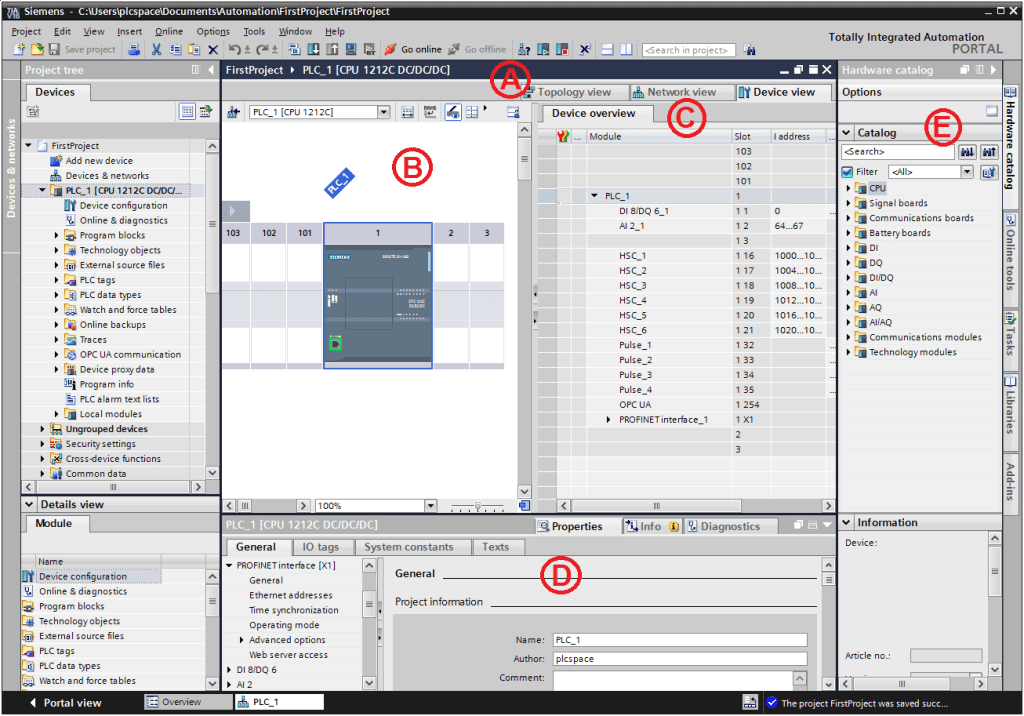Click the Open project folder icon
This screenshot has width=1024, height=716.
(x=38, y=49)
